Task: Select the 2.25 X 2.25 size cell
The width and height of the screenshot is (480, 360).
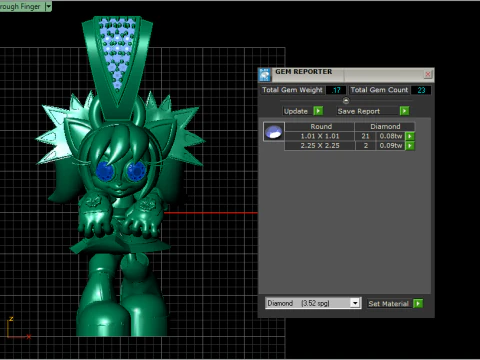Action: pos(320,146)
